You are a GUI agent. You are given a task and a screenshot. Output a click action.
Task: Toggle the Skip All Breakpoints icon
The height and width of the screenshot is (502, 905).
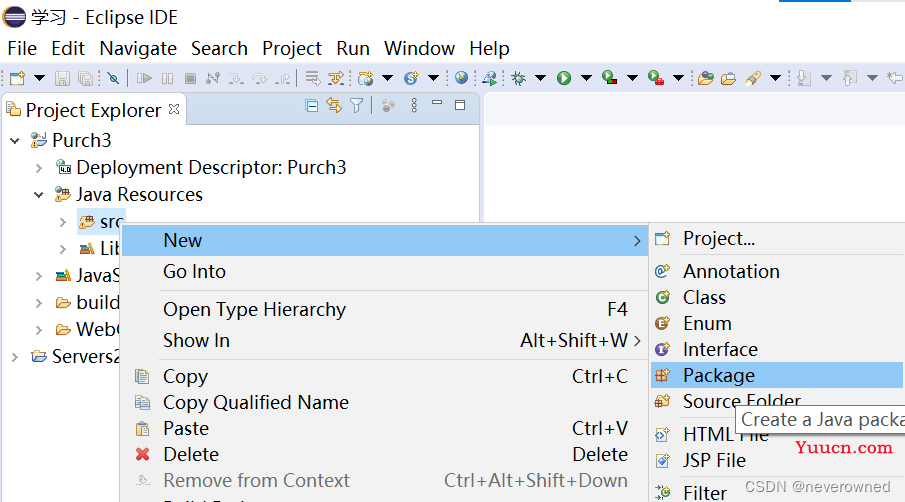[x=114, y=78]
